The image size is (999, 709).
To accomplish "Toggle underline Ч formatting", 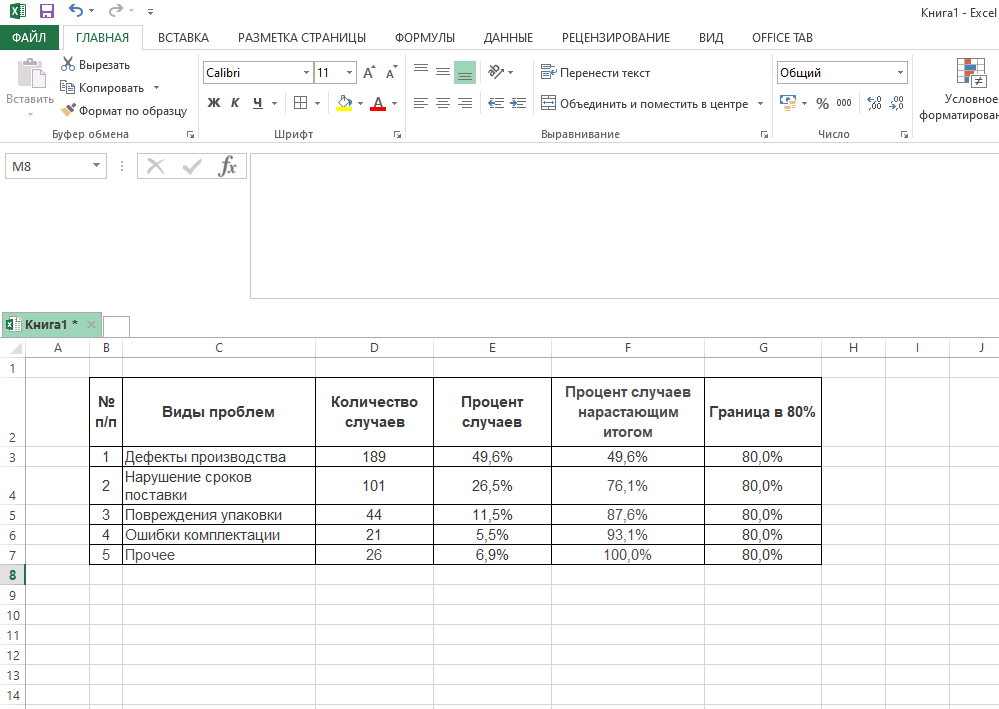I will click(x=257, y=103).
